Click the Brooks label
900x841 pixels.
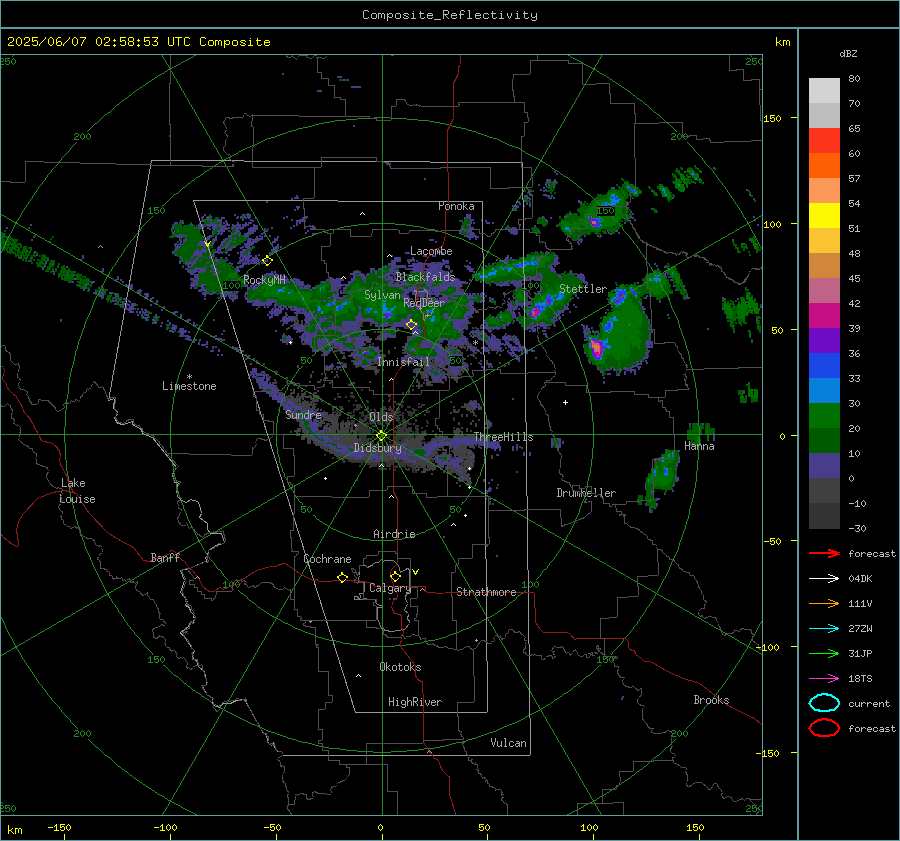point(711,700)
